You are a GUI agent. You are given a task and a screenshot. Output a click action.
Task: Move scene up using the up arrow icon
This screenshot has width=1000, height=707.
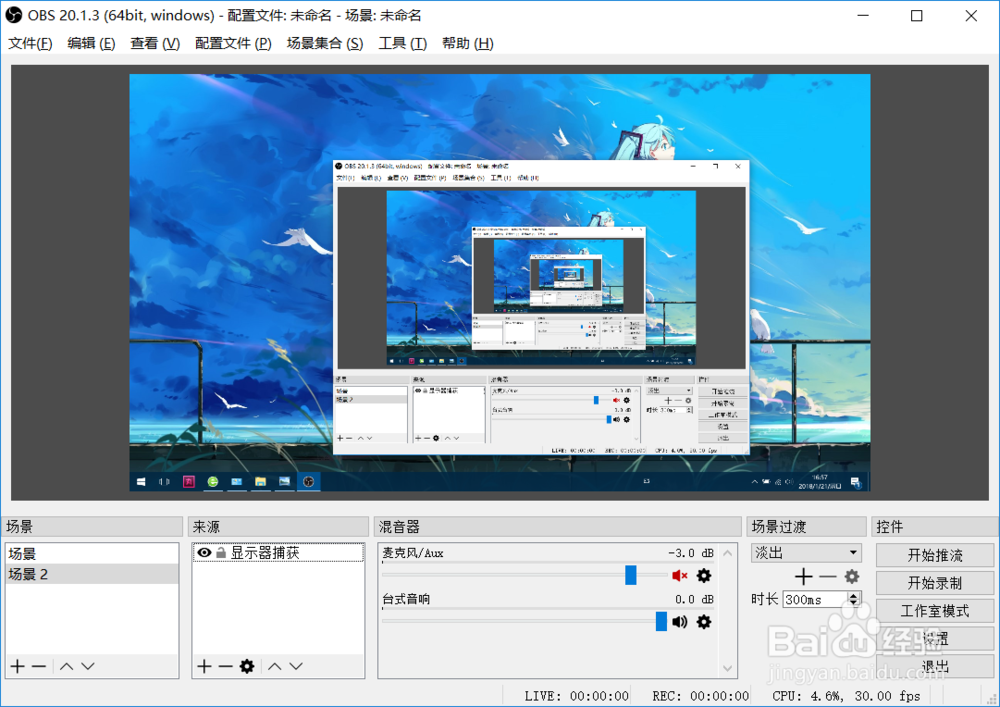click(65, 666)
